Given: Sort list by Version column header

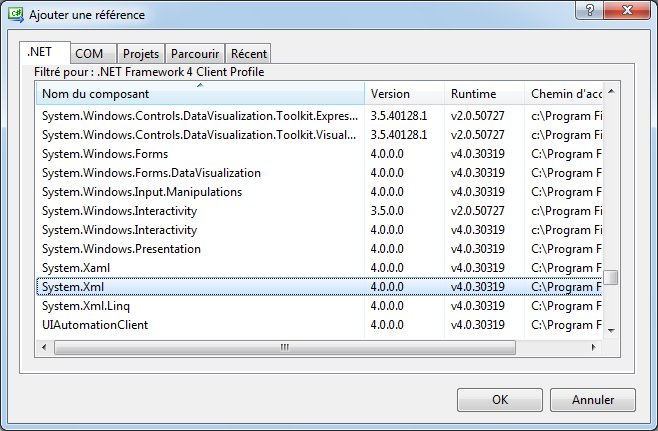Looking at the screenshot, I should [403, 94].
